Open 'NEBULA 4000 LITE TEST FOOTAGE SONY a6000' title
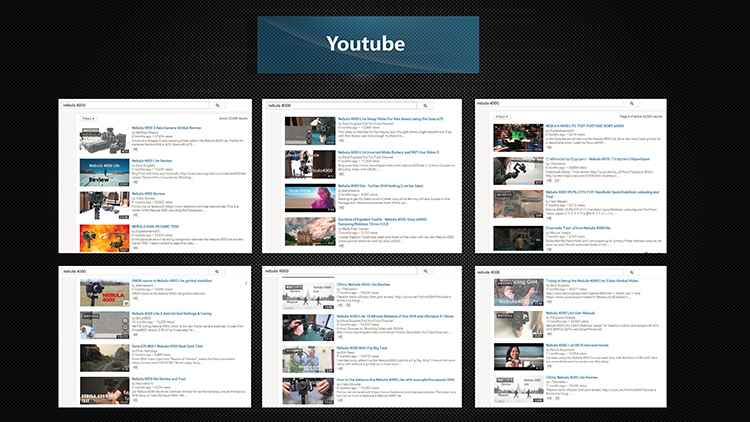750x422 pixels. (585, 126)
